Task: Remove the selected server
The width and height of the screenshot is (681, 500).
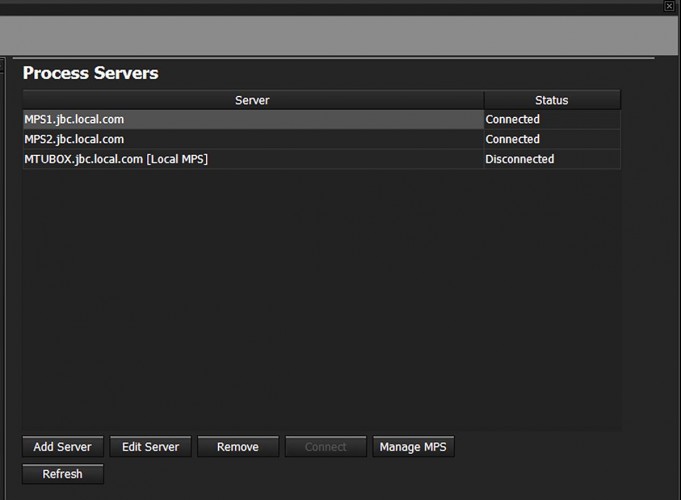Action: coord(238,447)
